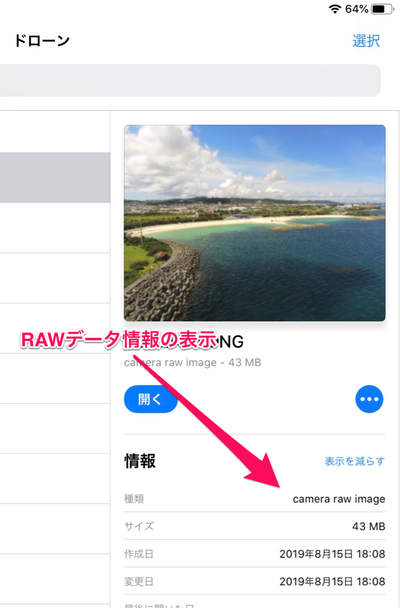Open the aerial beach preview thumbnail
The image size is (400, 608).
tap(255, 223)
